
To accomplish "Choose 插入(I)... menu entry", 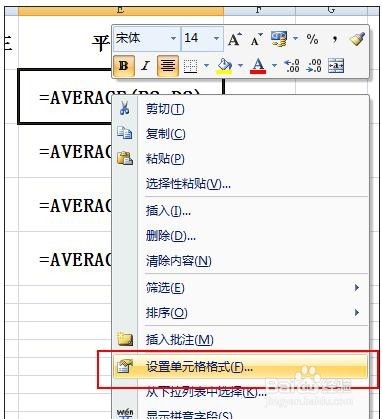I will click(241, 211).
